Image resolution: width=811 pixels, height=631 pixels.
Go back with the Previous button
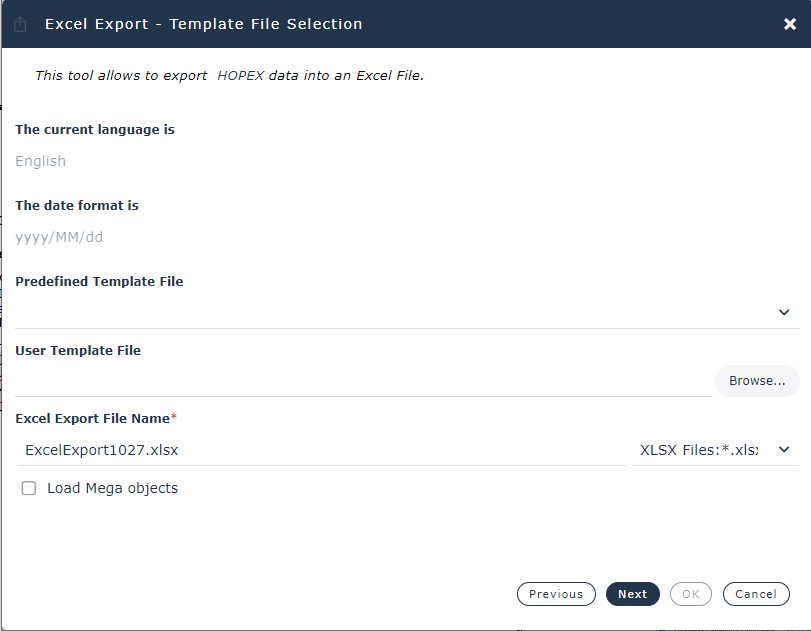click(x=556, y=594)
